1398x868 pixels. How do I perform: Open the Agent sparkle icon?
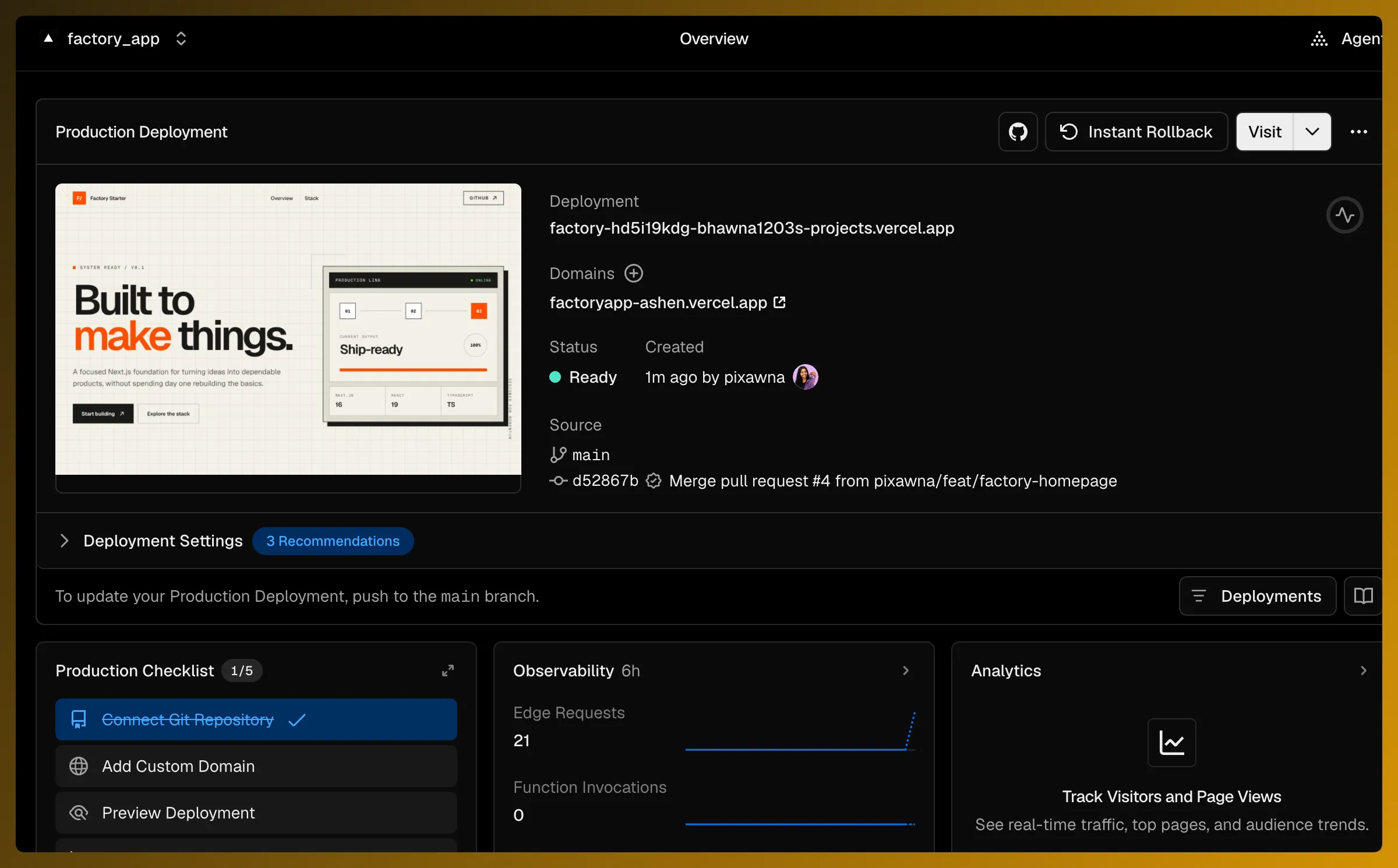[x=1319, y=38]
